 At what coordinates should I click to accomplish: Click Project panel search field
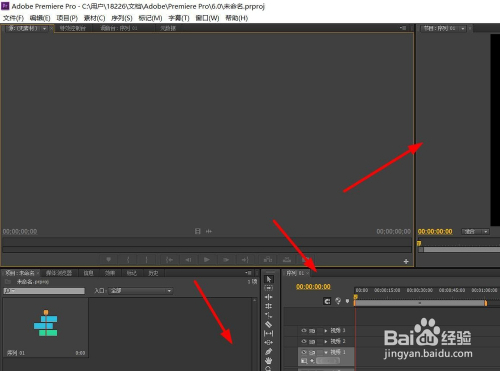click(44, 291)
